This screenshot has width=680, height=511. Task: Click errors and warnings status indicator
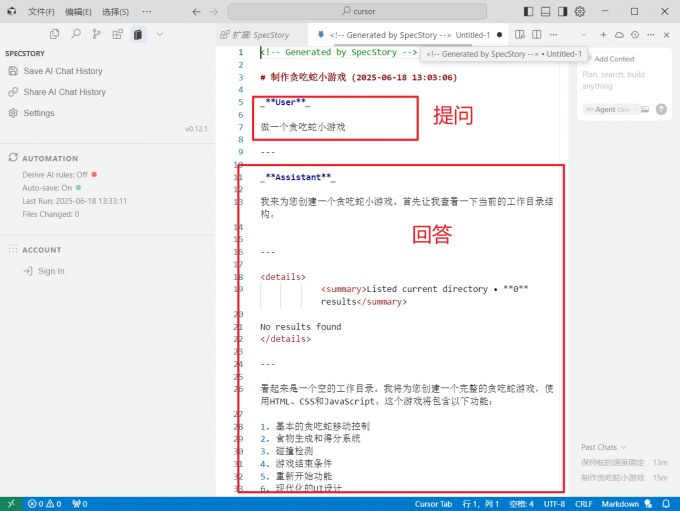[x=44, y=504]
